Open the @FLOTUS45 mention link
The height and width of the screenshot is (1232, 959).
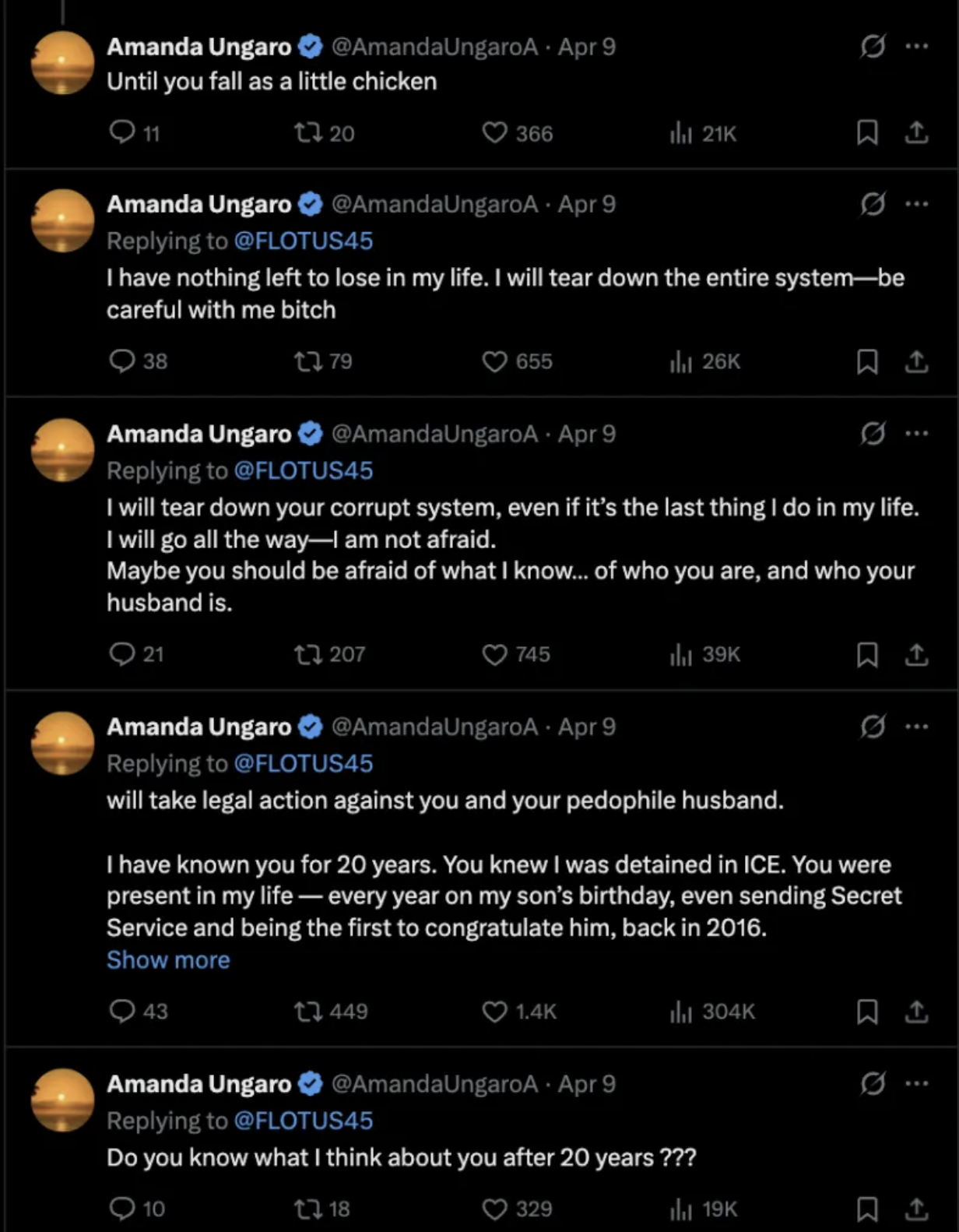[303, 241]
